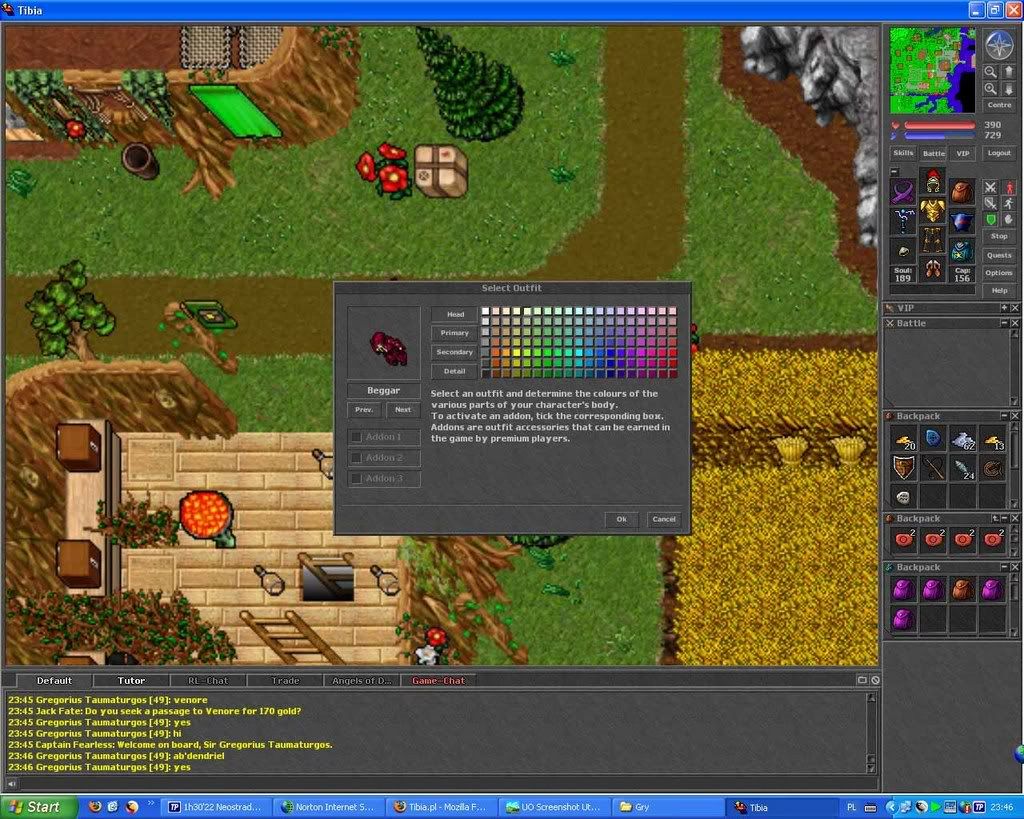Select the purple scarf amulet slot
This screenshot has height=819, width=1024.
[903, 193]
